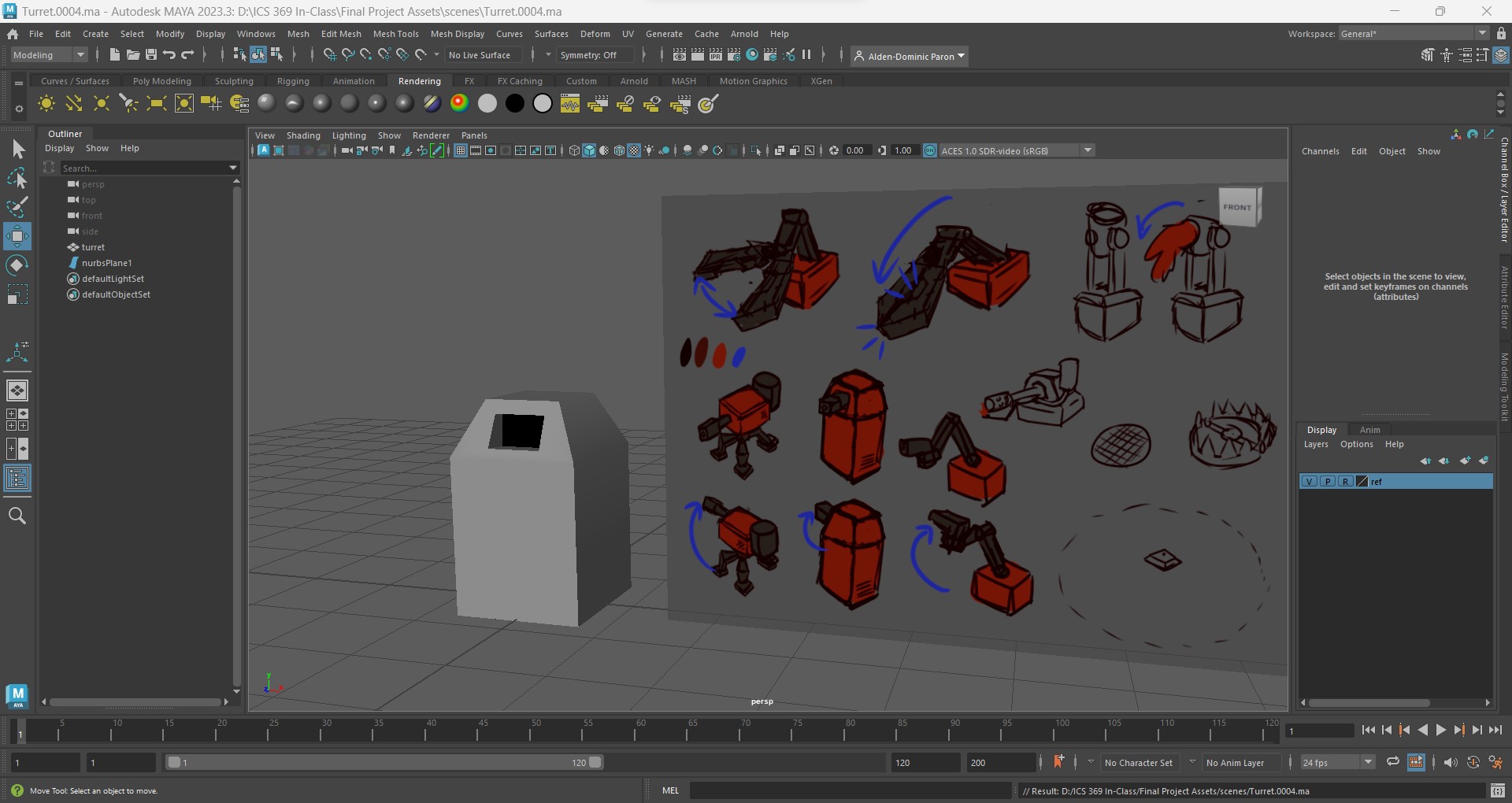Switch to the Anim layer tab

pos(1369,430)
